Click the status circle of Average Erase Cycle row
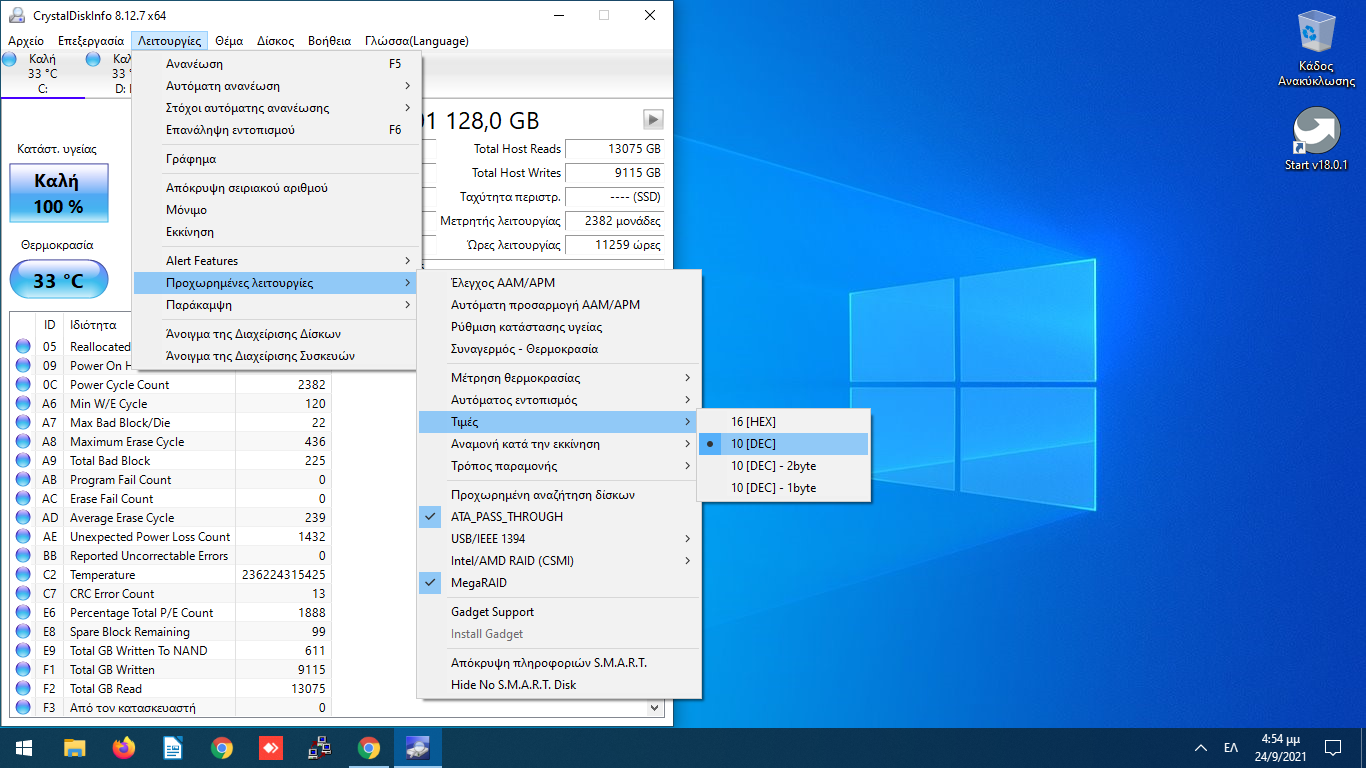 point(23,518)
